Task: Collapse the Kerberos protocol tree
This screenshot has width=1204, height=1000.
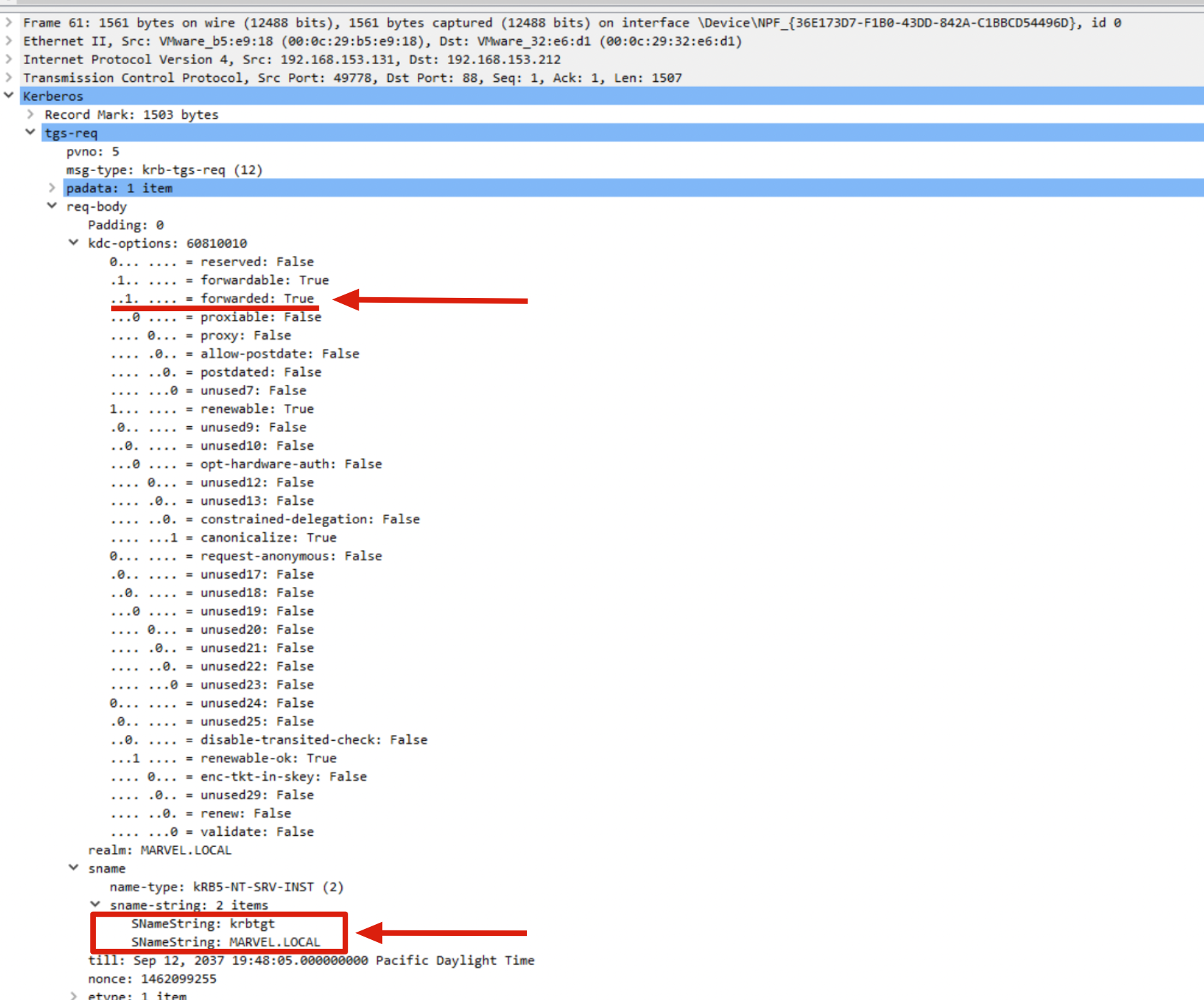Action: (8, 96)
